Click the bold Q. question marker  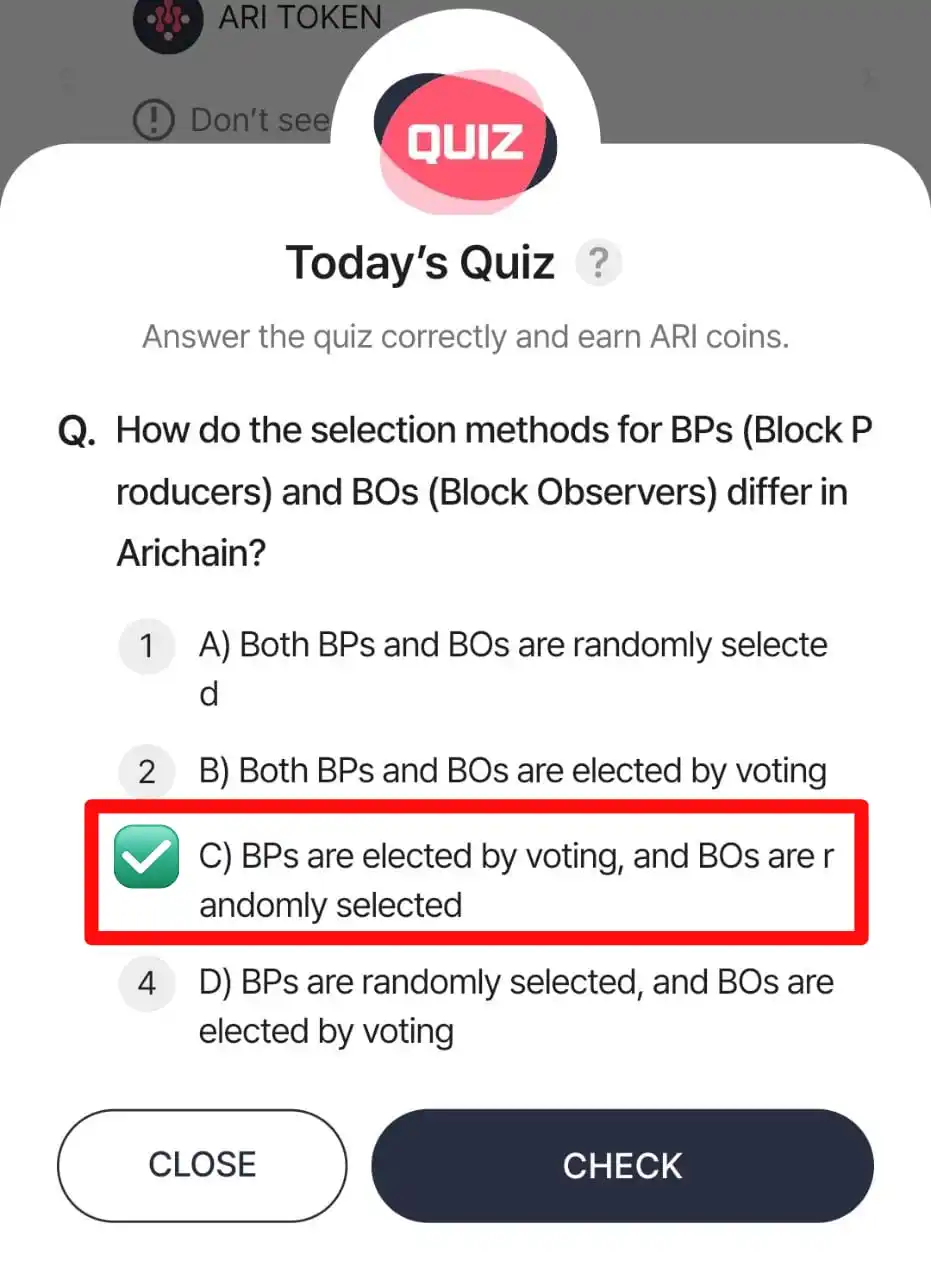pyautogui.click(x=78, y=433)
